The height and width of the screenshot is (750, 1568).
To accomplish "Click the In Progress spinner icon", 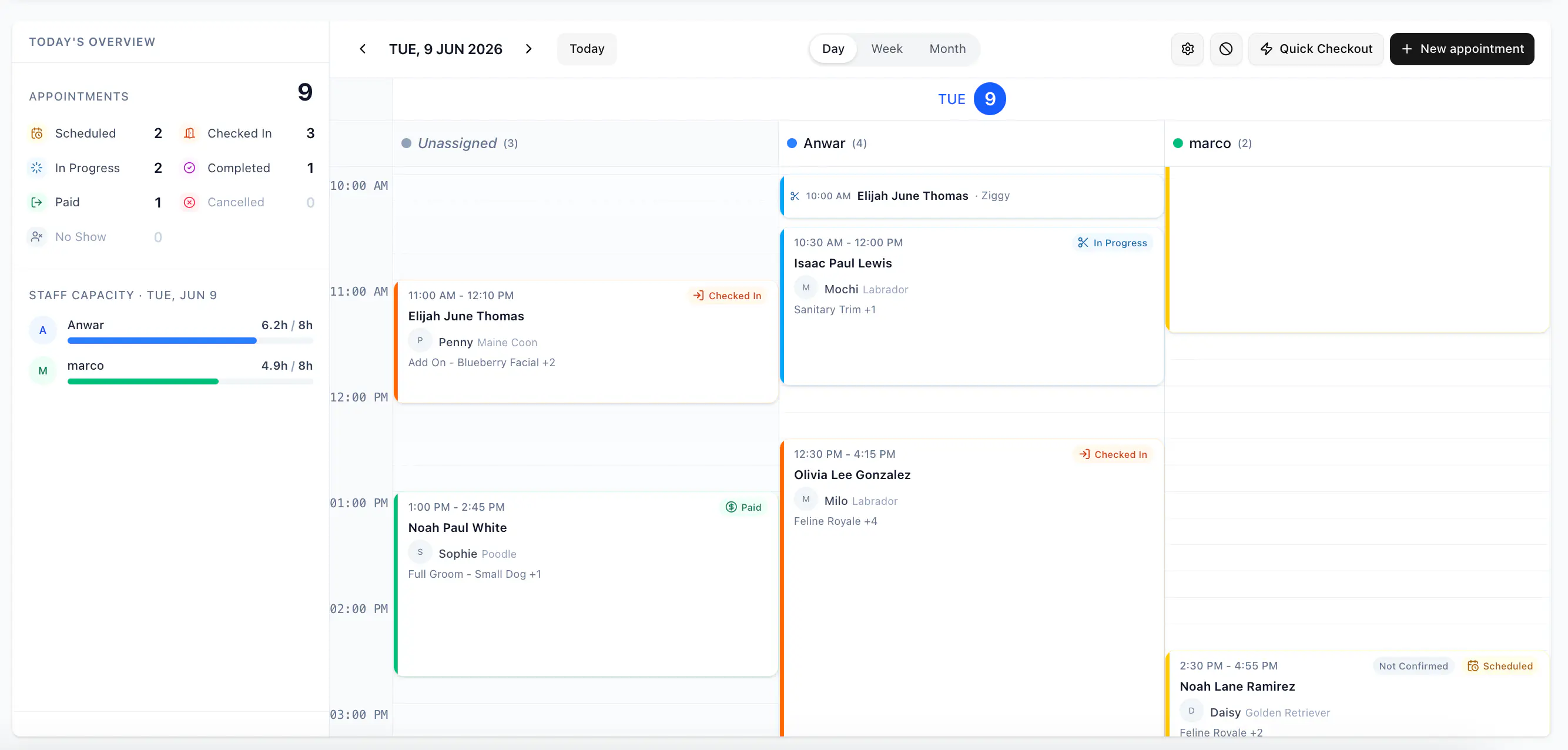I will pos(37,168).
